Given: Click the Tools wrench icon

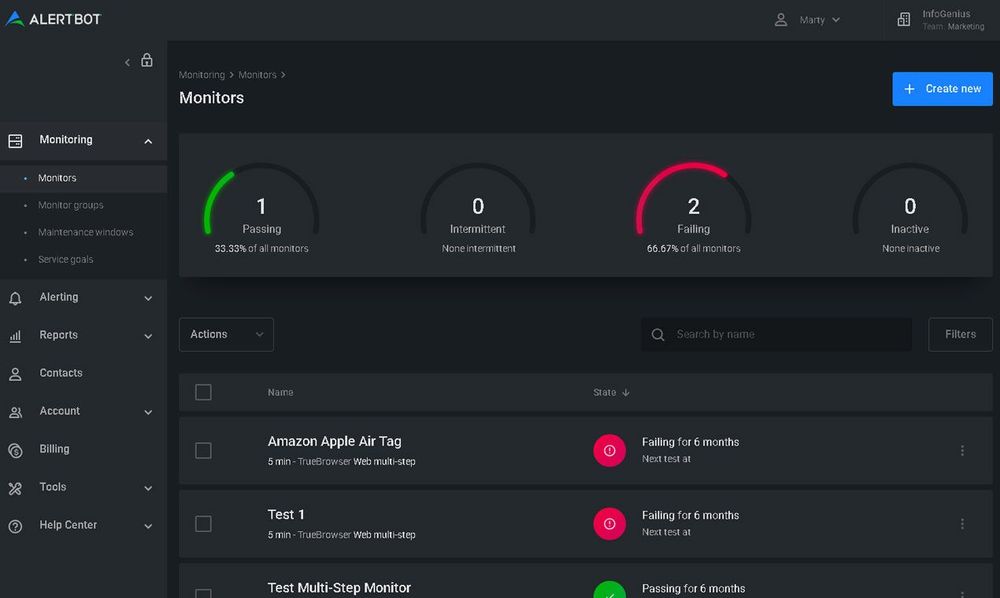Looking at the screenshot, I should tap(15, 488).
